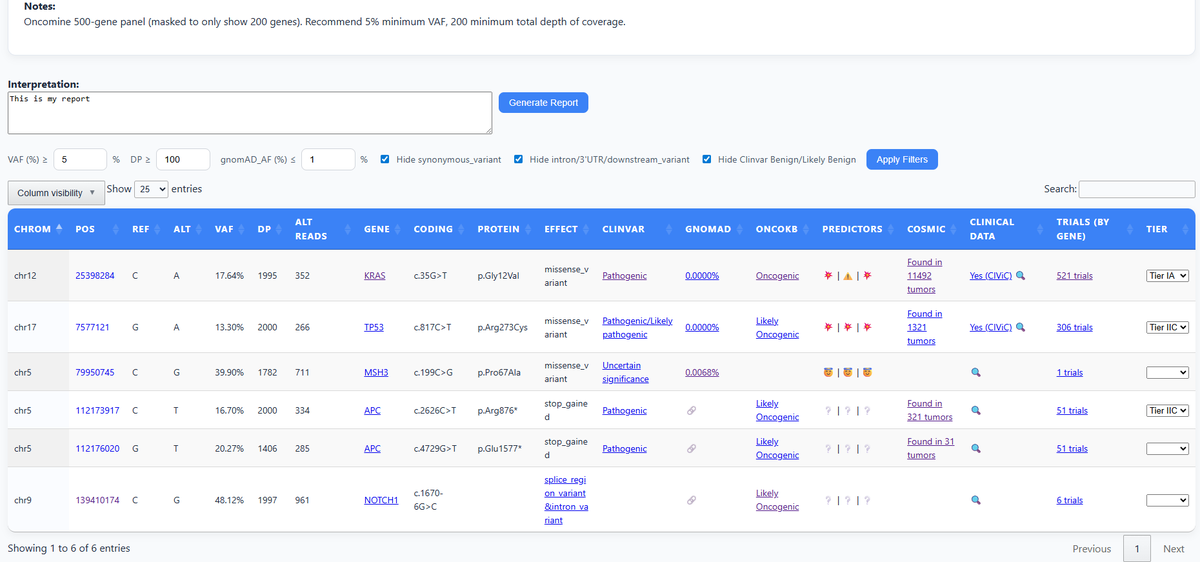Click the 39.90% VAF cell
This screenshot has width=1200, height=562.
coord(229,372)
